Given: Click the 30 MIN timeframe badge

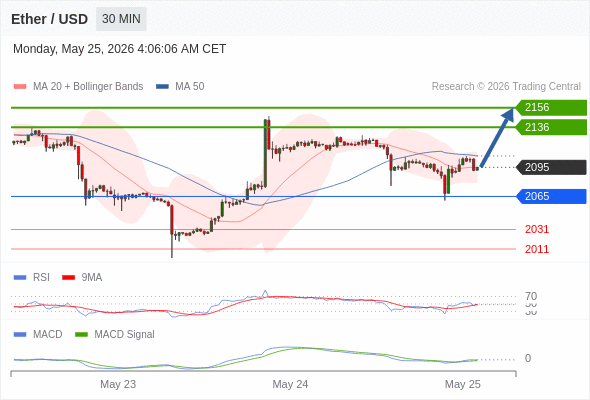Looking at the screenshot, I should pyautogui.click(x=121, y=19).
